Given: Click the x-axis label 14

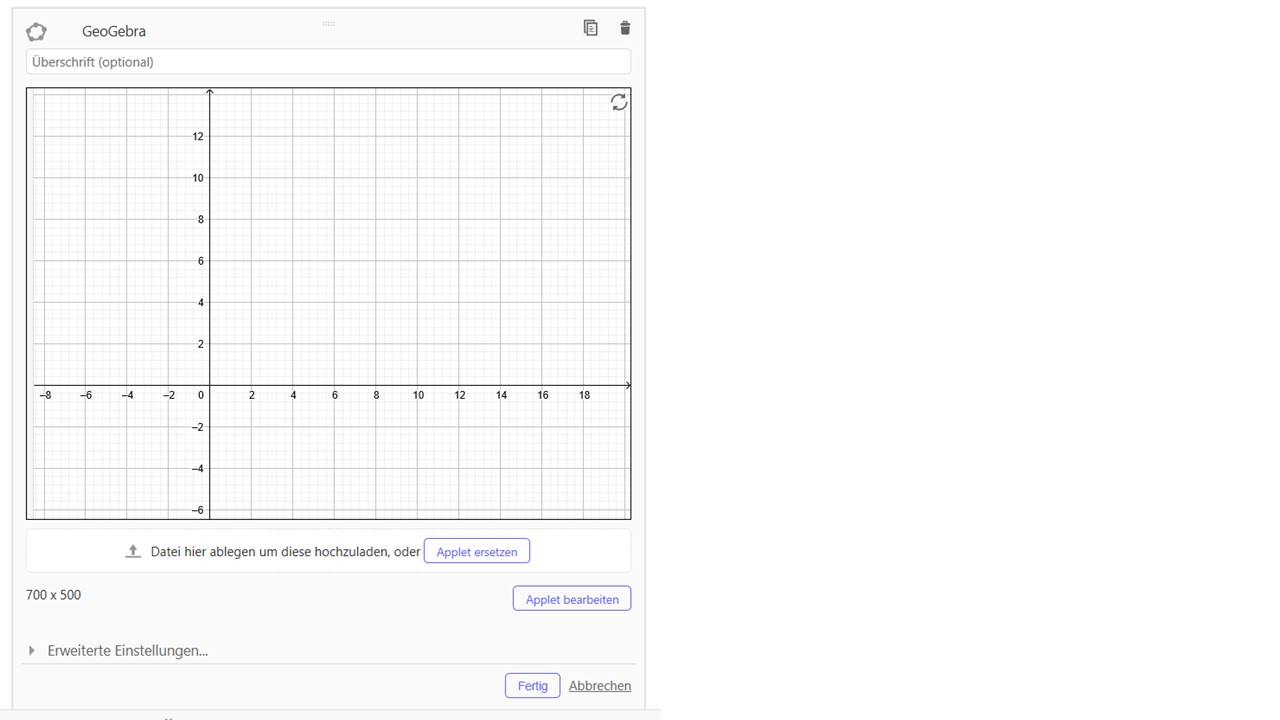Looking at the screenshot, I should pos(501,395).
